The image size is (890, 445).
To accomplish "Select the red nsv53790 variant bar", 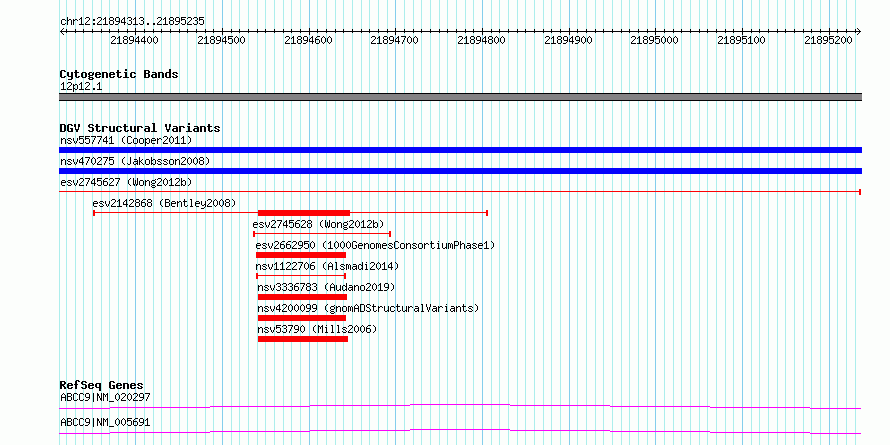I will (x=303, y=339).
